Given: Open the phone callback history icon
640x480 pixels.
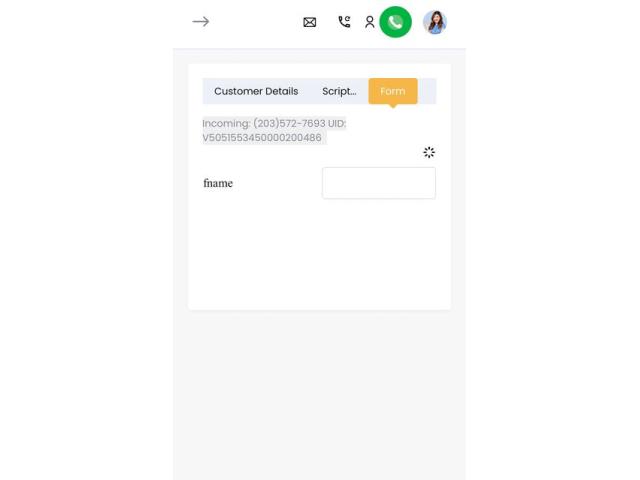Looking at the screenshot, I should point(344,22).
